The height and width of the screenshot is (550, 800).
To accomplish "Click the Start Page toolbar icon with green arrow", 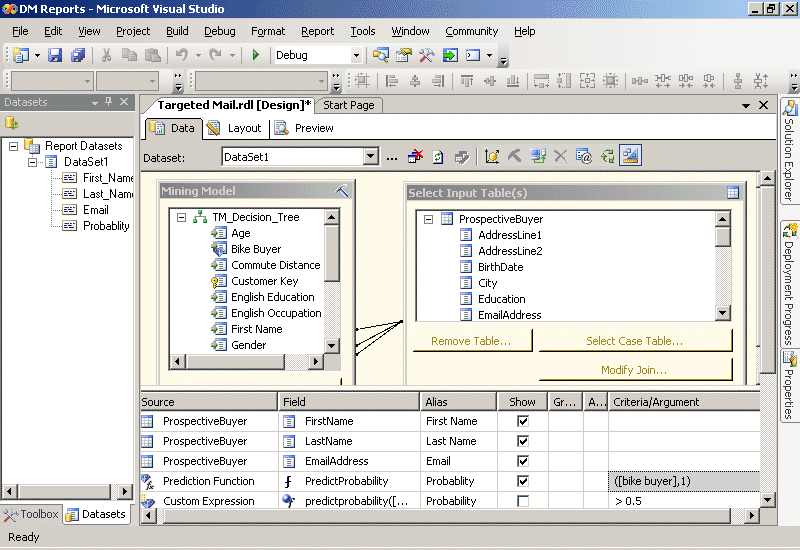I will (450, 55).
